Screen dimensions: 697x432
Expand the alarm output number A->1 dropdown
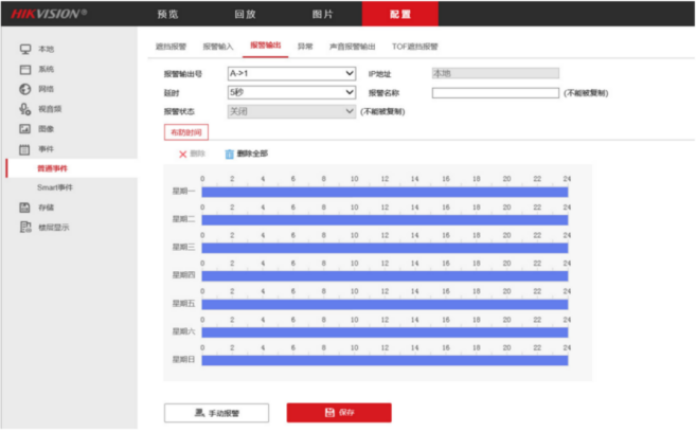point(292,73)
